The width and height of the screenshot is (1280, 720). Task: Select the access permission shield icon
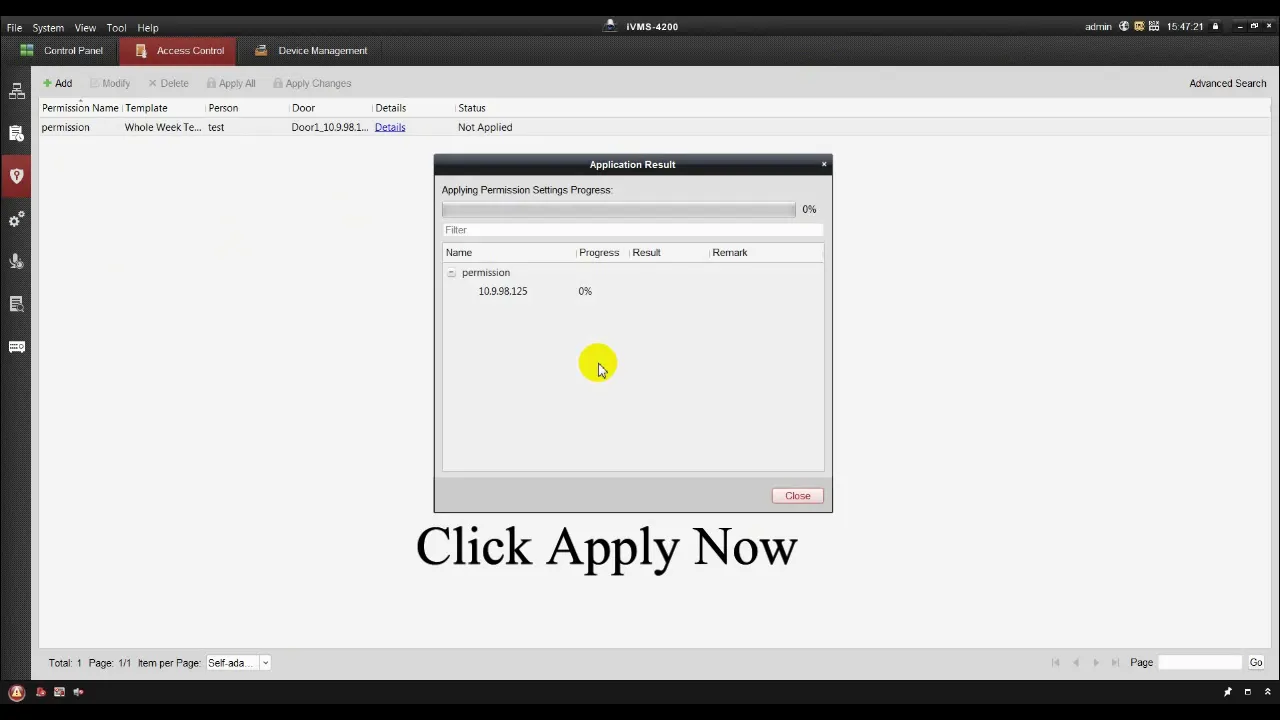pyautogui.click(x=16, y=176)
